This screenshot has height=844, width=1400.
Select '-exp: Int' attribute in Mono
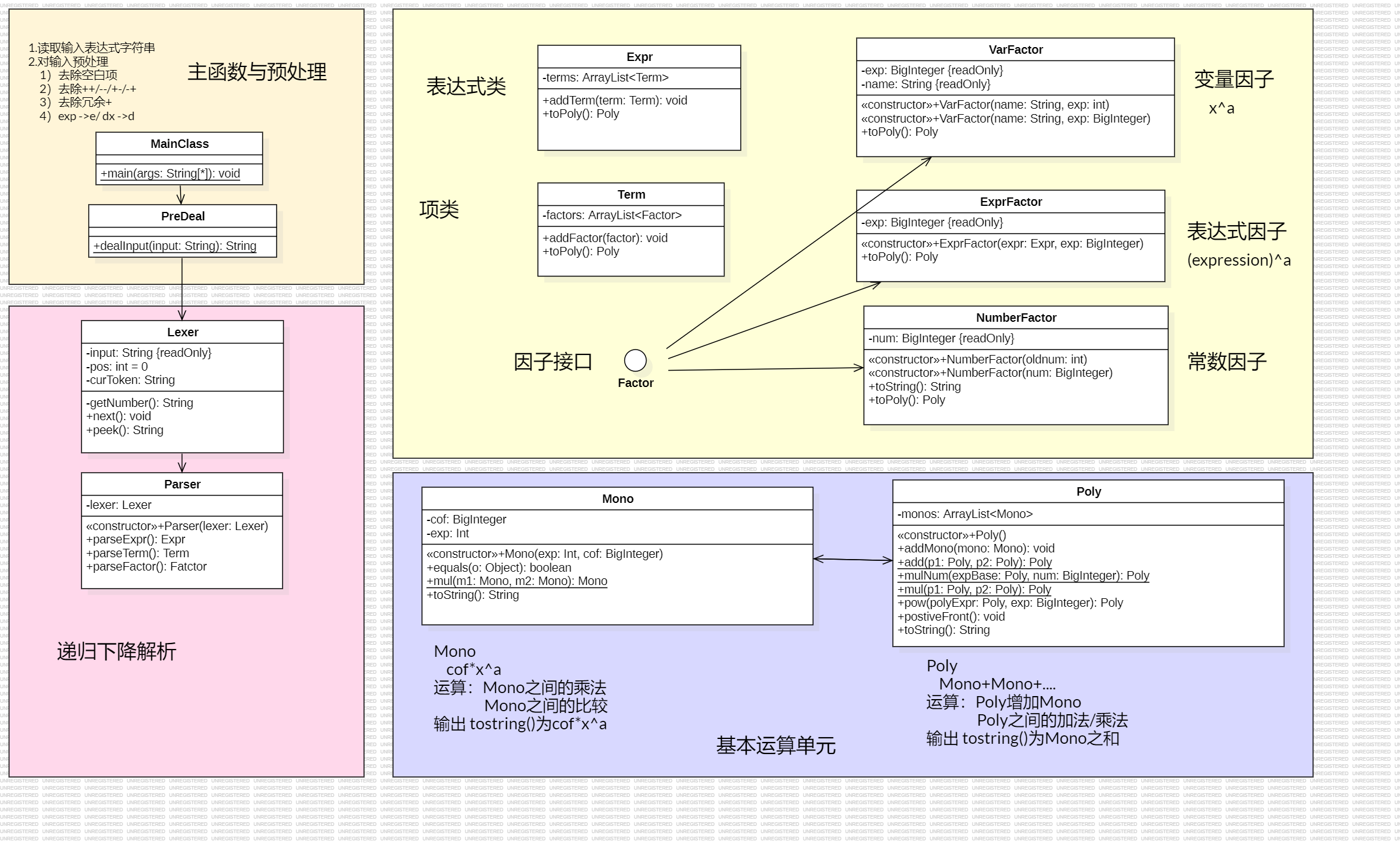[x=447, y=533]
